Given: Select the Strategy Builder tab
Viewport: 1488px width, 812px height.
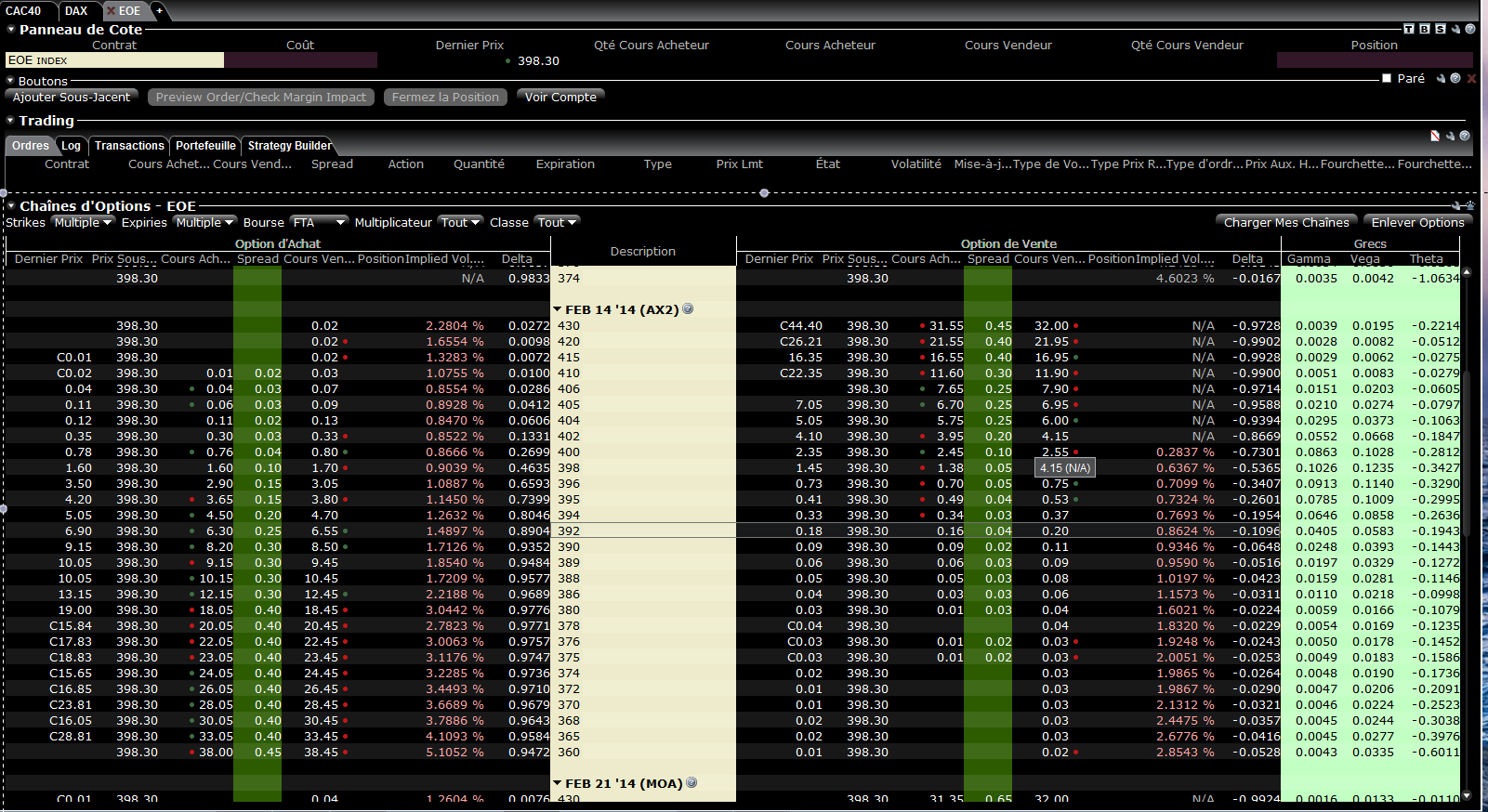Looking at the screenshot, I should click(x=289, y=146).
